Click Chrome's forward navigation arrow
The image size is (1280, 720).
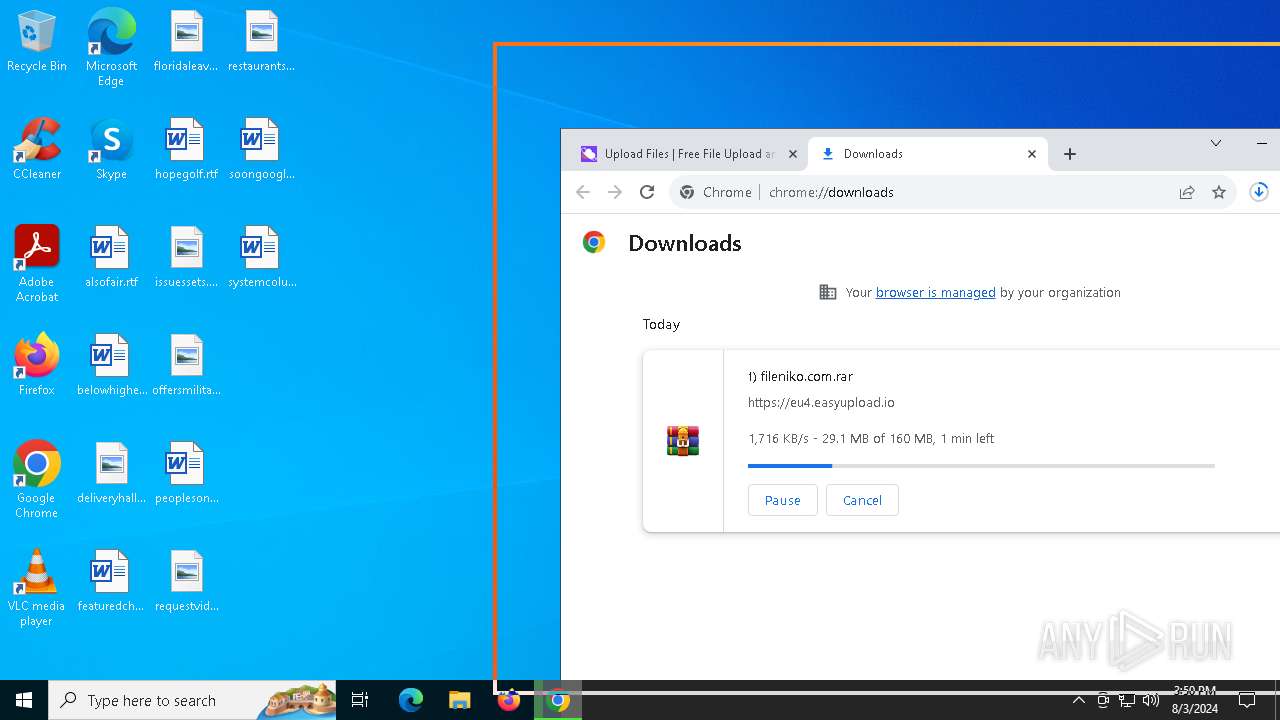[x=615, y=192]
